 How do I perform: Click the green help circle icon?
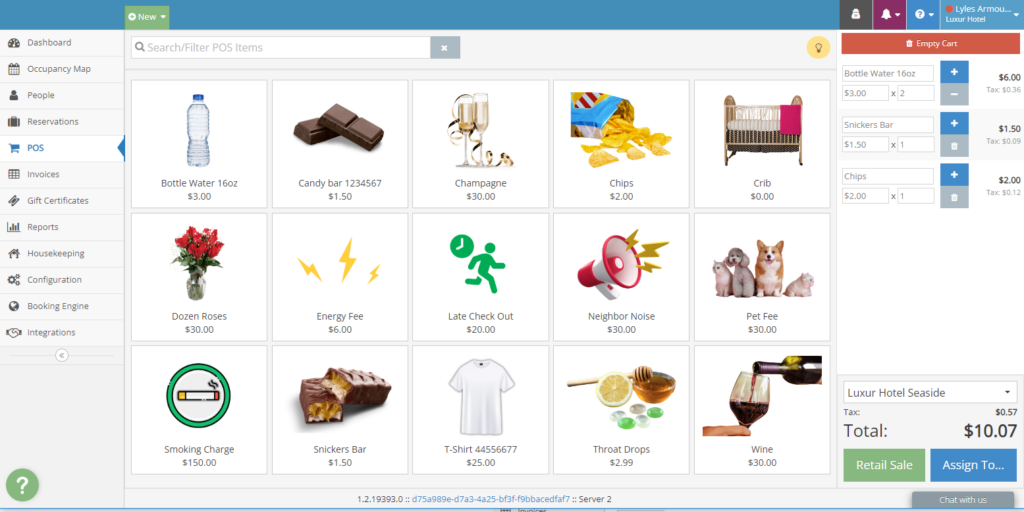coord(22,485)
